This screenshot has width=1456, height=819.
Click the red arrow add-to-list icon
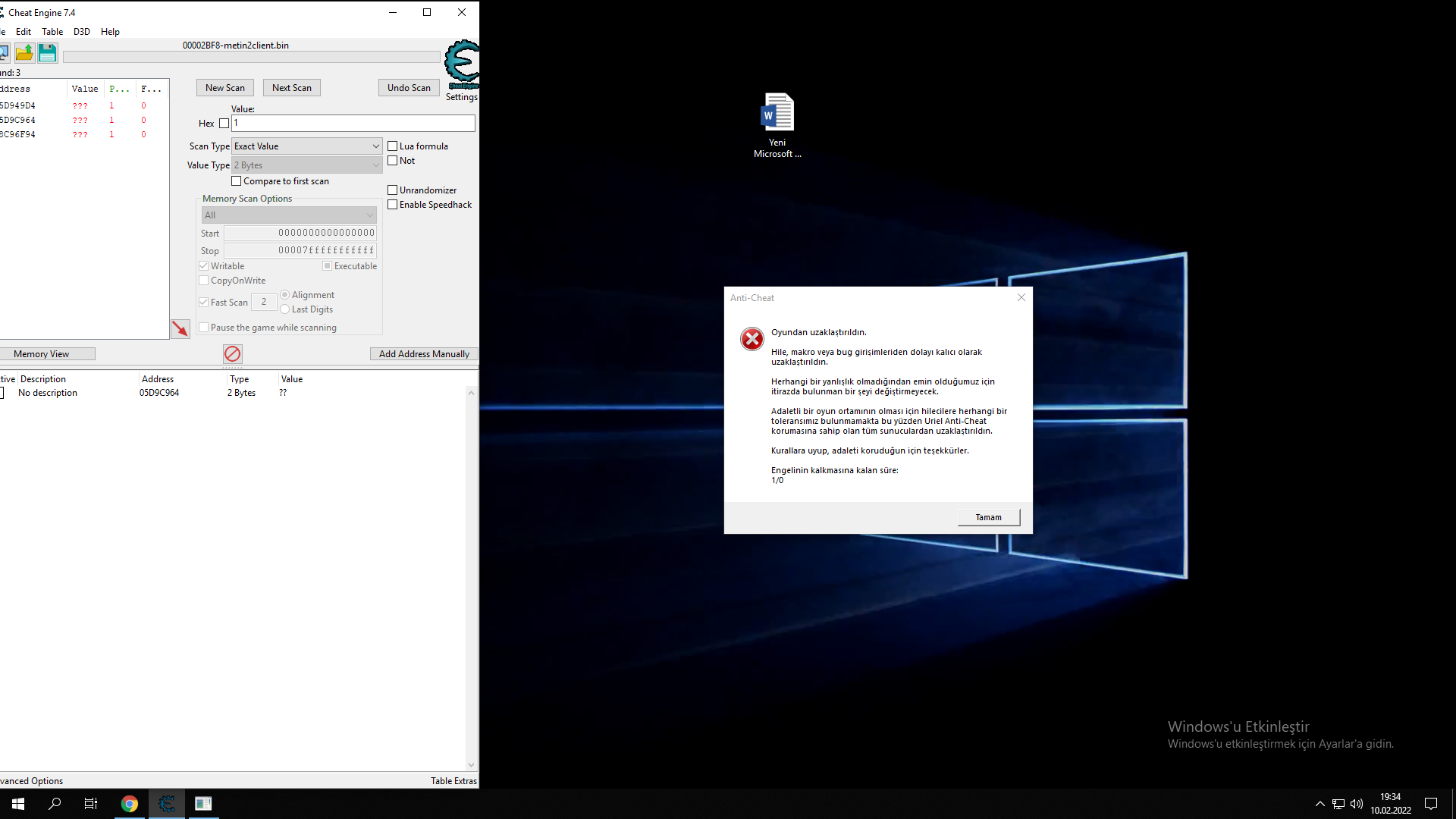click(x=180, y=328)
